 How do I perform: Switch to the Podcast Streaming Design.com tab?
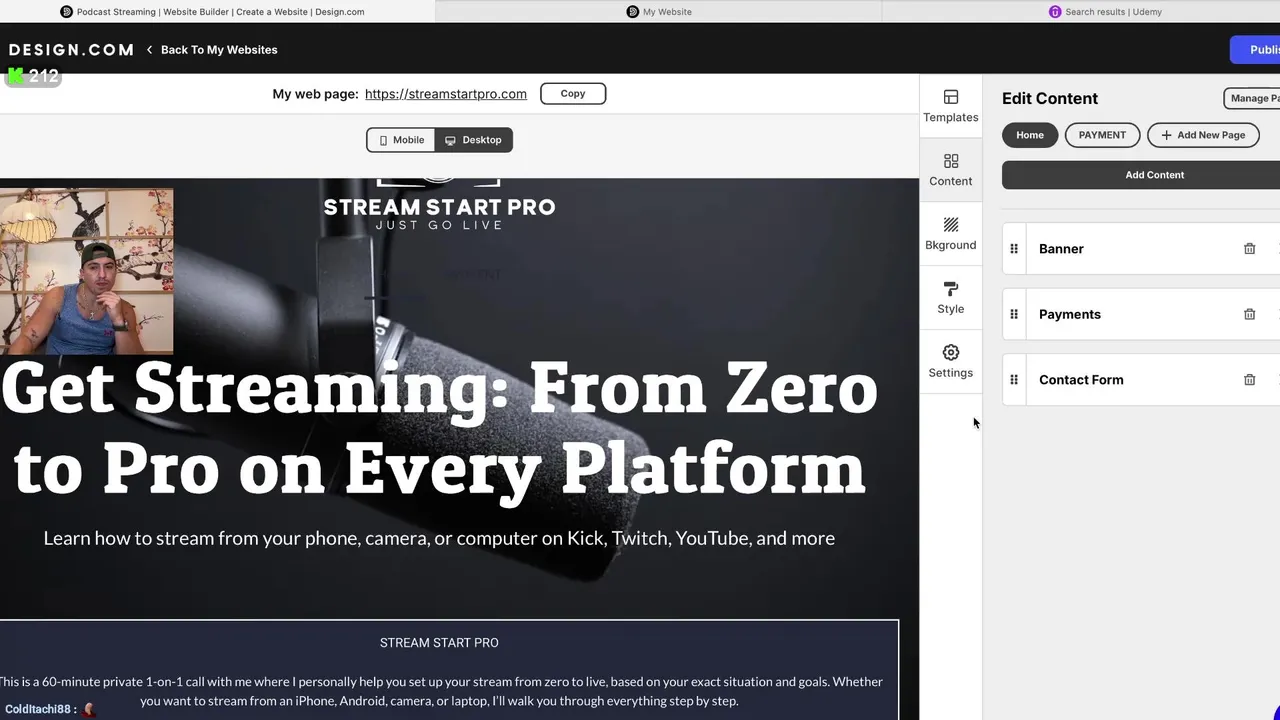[x=212, y=11]
